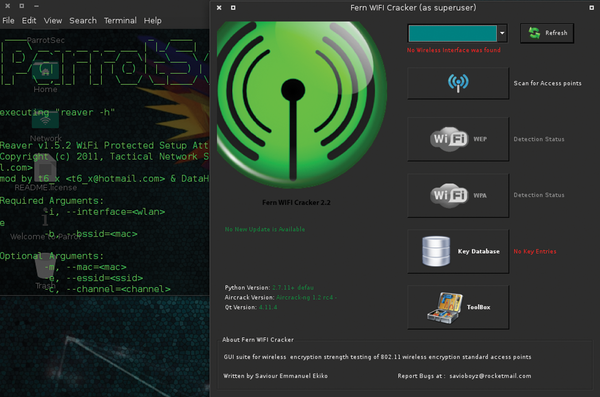
Task: Click the Qt Version 4.11.4 value
Action: point(268,307)
